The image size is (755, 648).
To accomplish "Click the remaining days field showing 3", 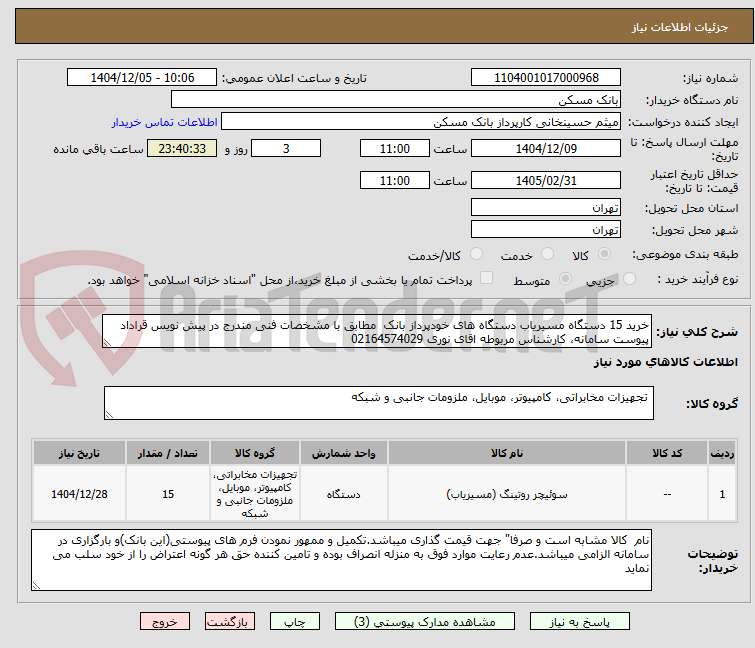I will click(286, 148).
